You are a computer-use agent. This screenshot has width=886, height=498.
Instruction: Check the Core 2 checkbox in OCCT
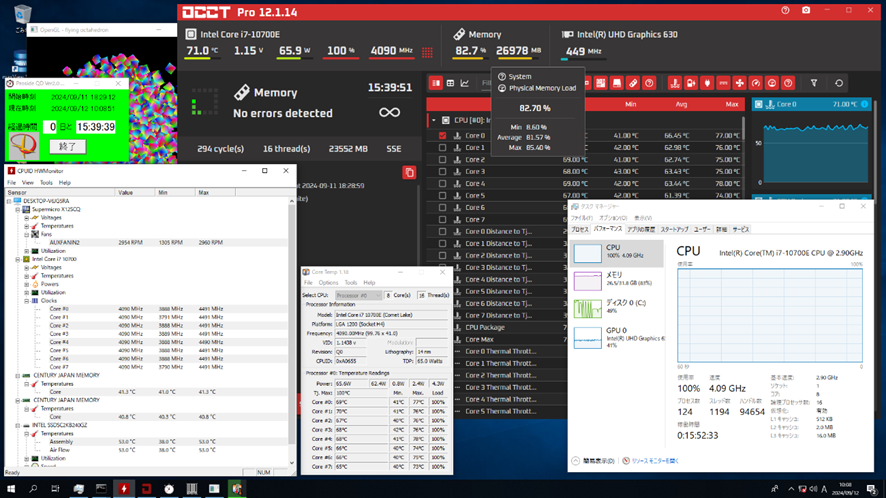[x=442, y=159]
